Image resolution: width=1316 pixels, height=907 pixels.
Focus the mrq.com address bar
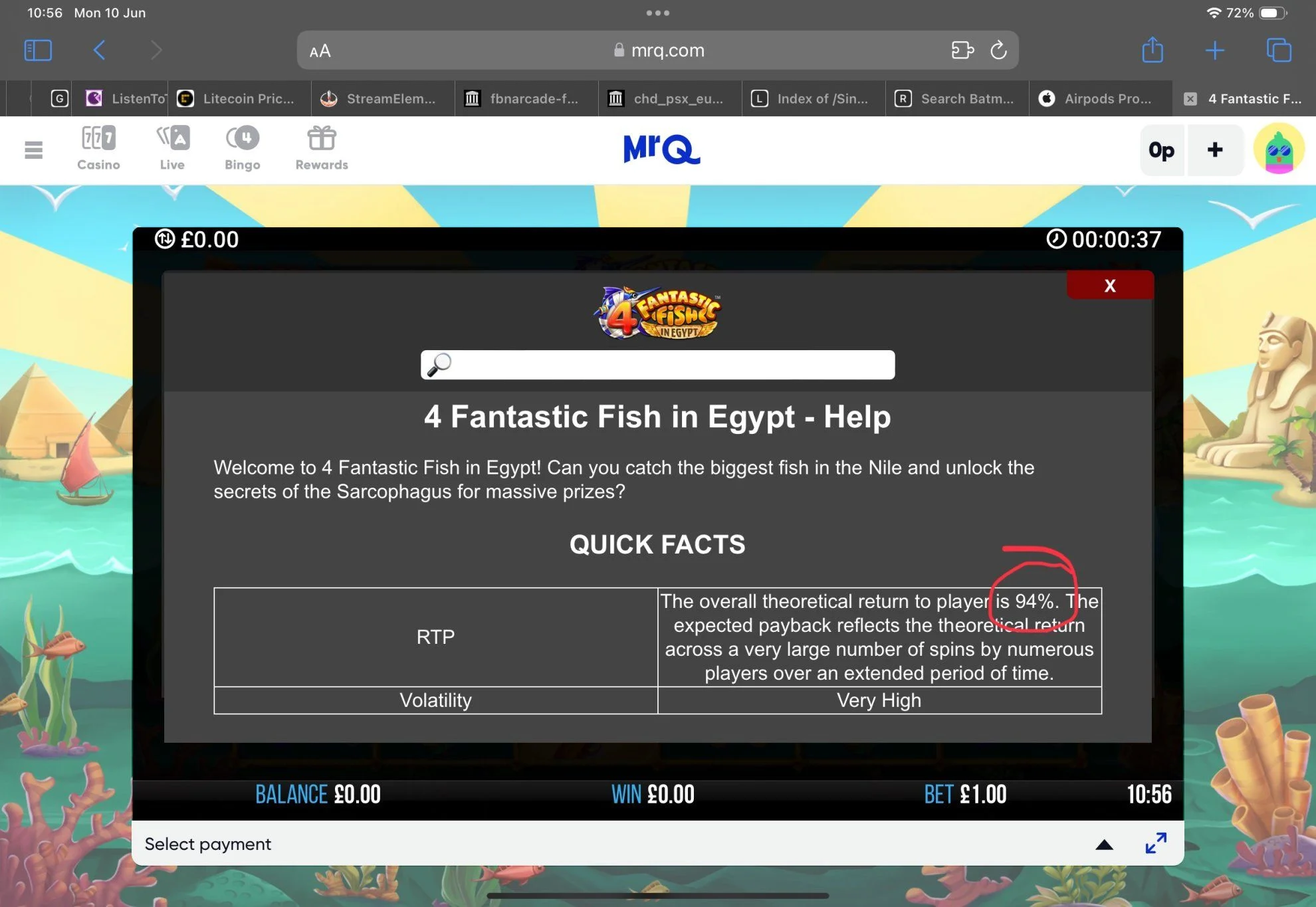tap(658, 50)
